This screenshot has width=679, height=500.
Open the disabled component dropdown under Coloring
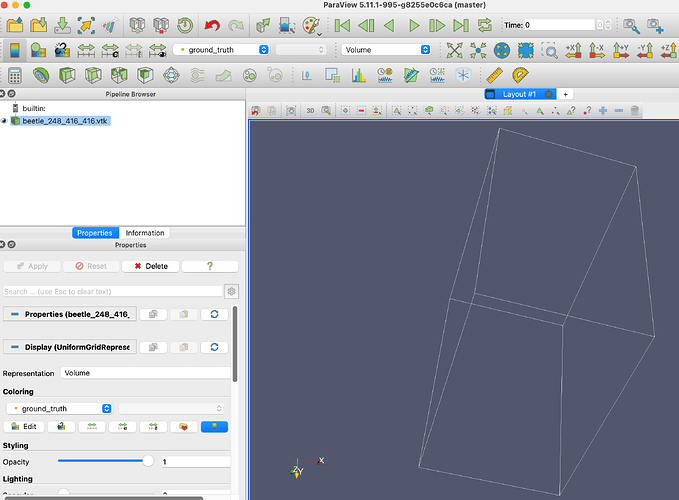pyautogui.click(x=172, y=408)
